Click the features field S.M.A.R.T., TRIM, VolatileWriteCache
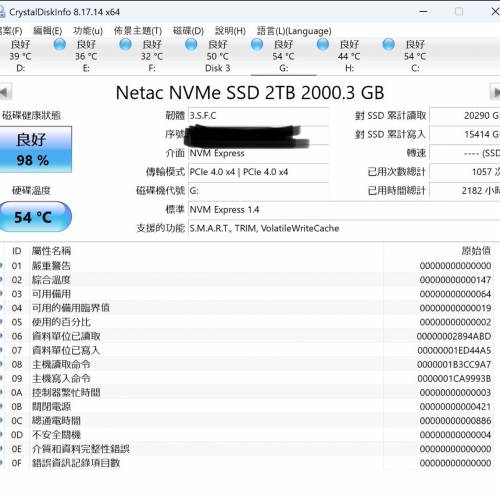Screen dimensions: 500x500 [344, 228]
